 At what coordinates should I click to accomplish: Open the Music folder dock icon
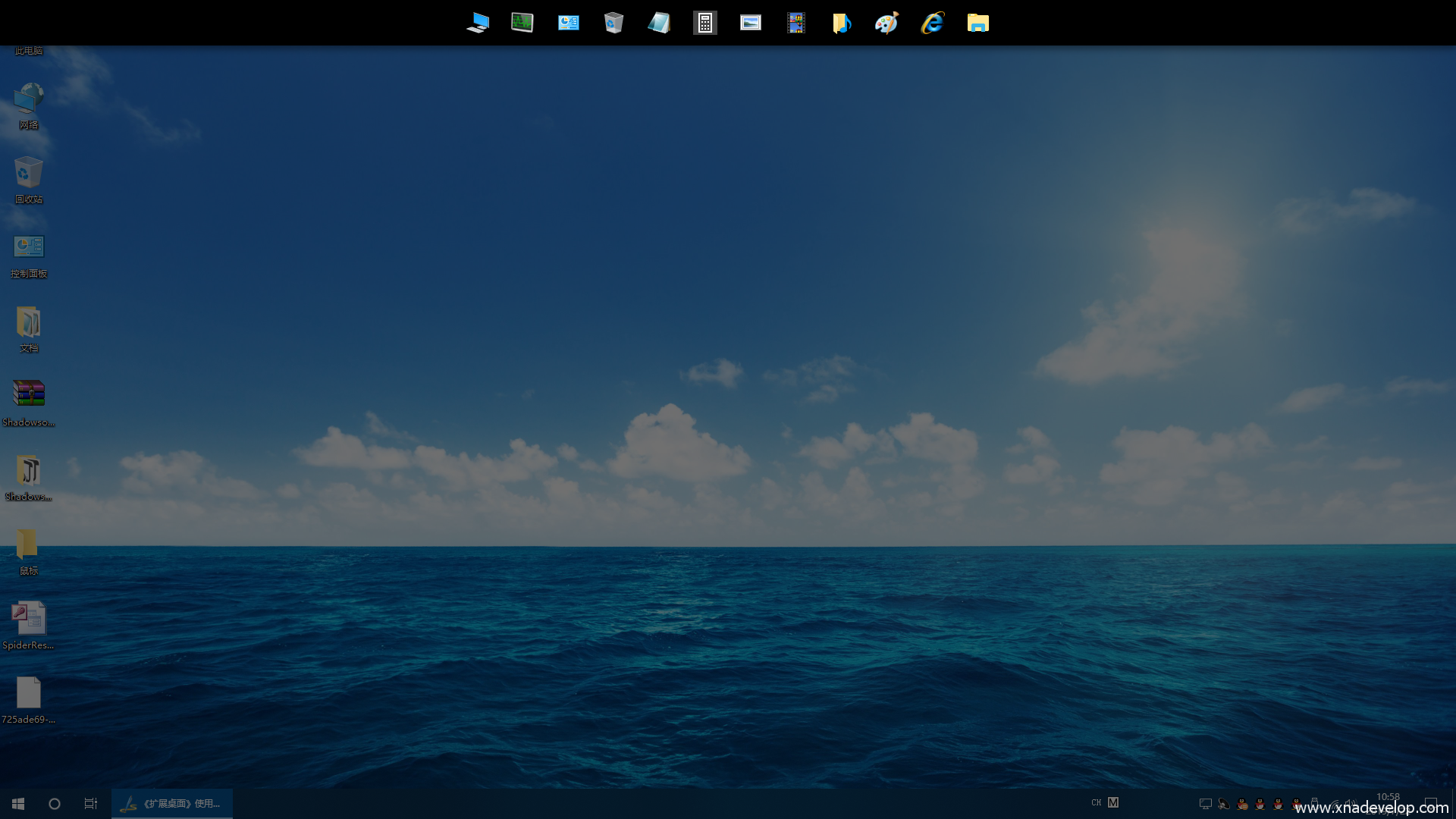tap(841, 23)
